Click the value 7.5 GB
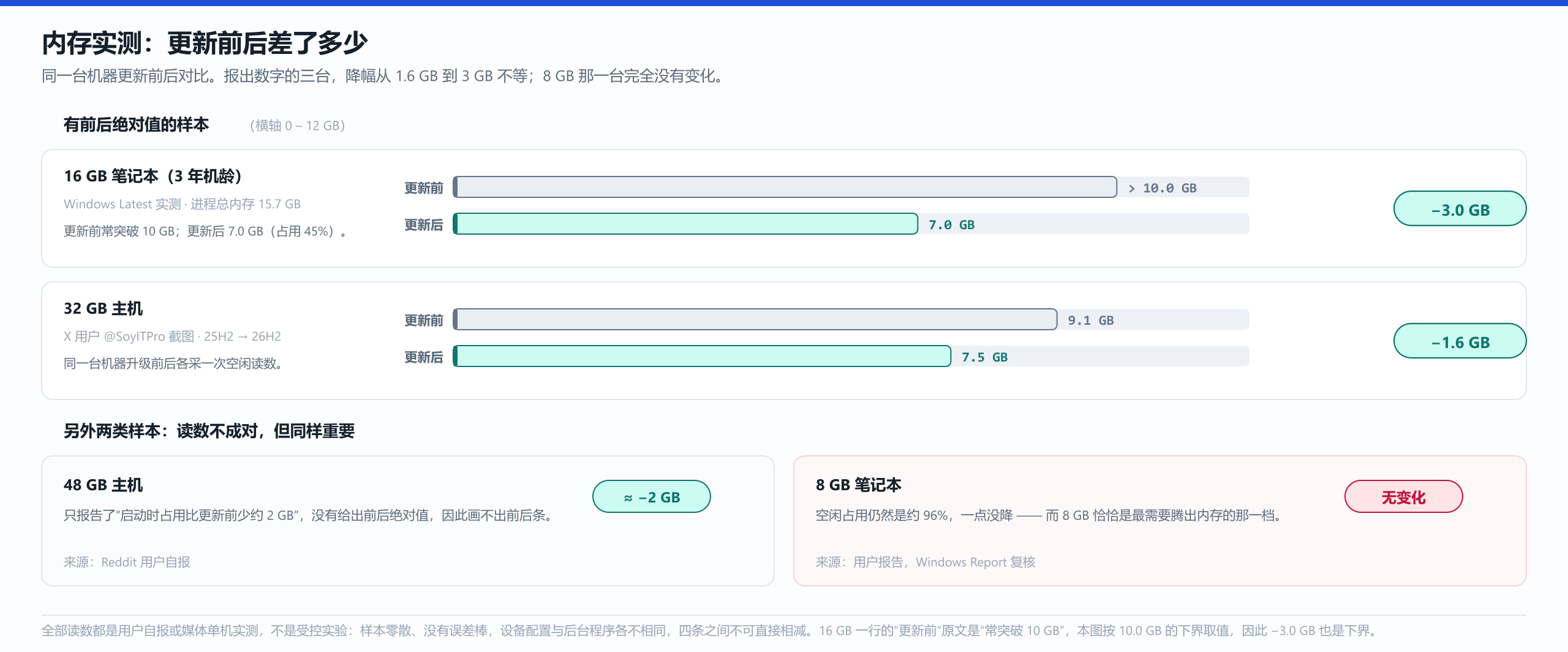Viewport: 1568px width, 652px height. coord(984,357)
